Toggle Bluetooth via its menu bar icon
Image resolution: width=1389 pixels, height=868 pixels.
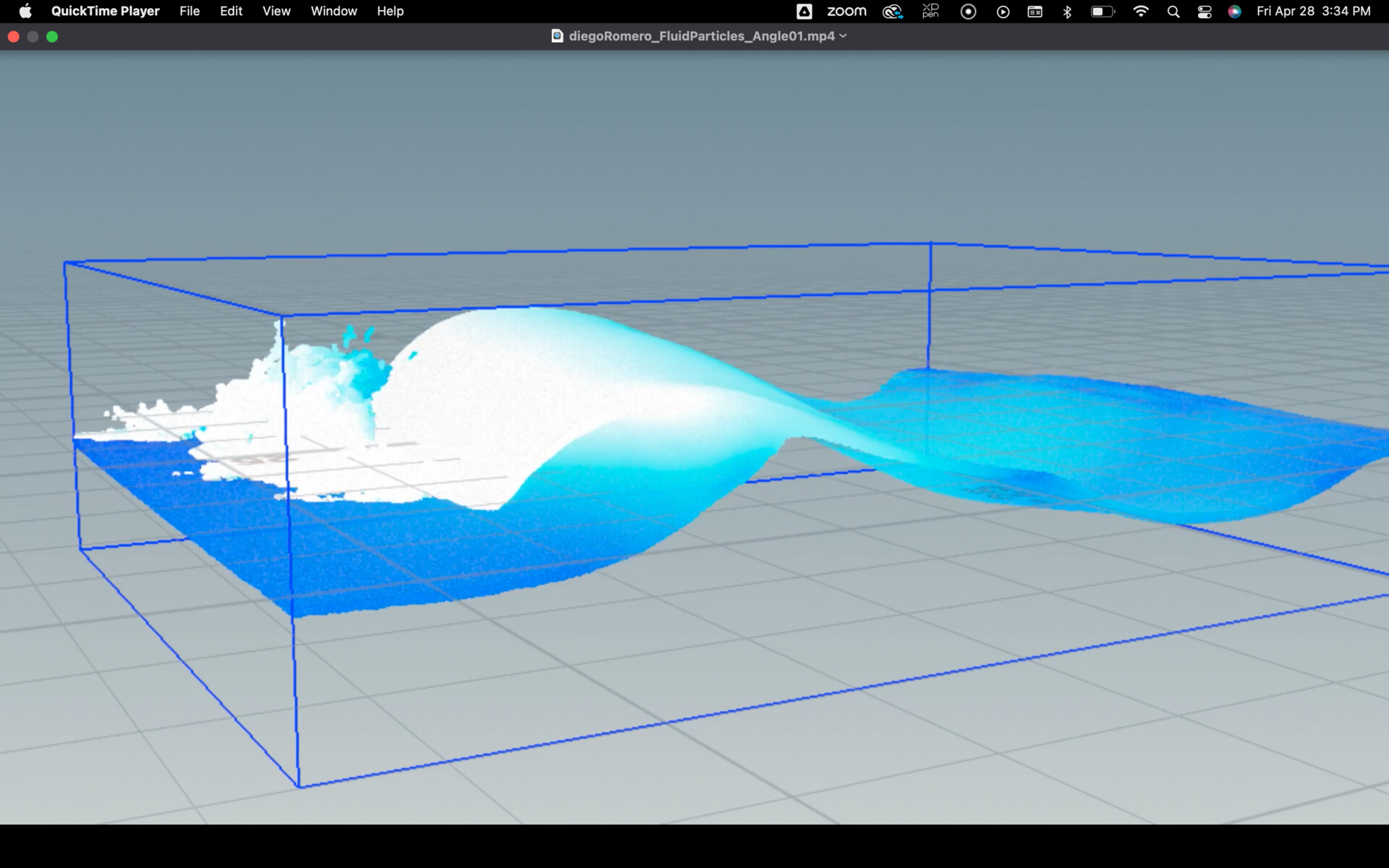point(1067,11)
